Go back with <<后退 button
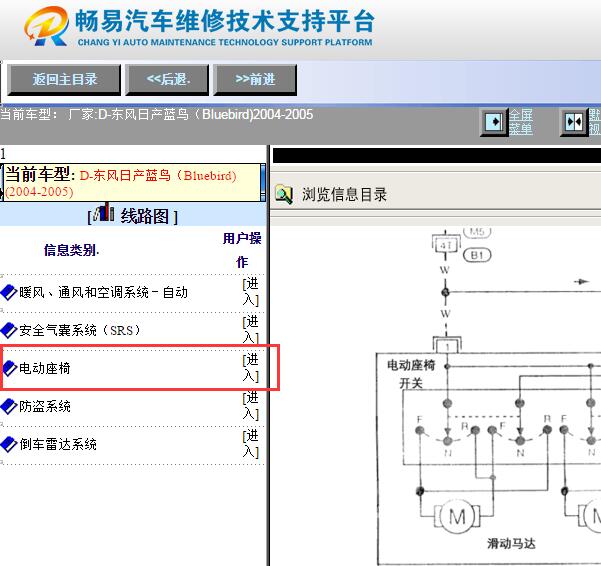601x566 pixels. 167,80
